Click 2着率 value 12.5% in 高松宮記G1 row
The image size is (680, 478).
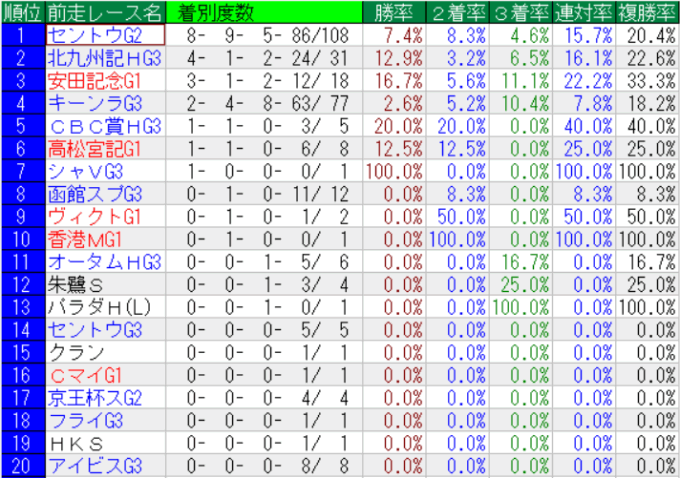click(462, 149)
